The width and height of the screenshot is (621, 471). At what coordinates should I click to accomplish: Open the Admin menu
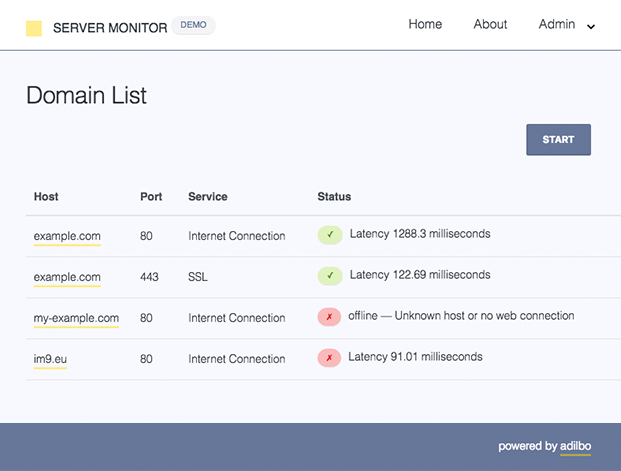[x=557, y=25]
